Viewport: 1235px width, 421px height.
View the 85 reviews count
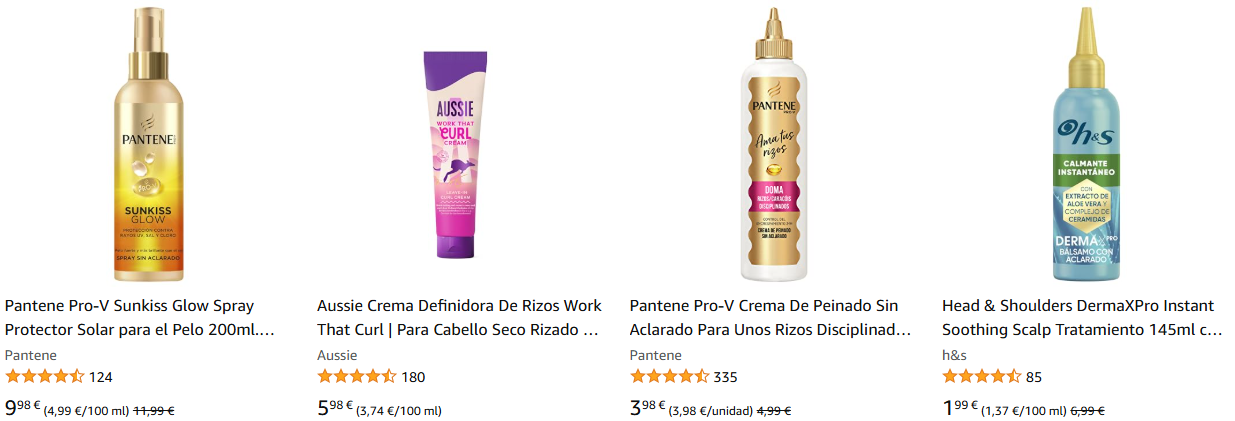[x=1034, y=377]
